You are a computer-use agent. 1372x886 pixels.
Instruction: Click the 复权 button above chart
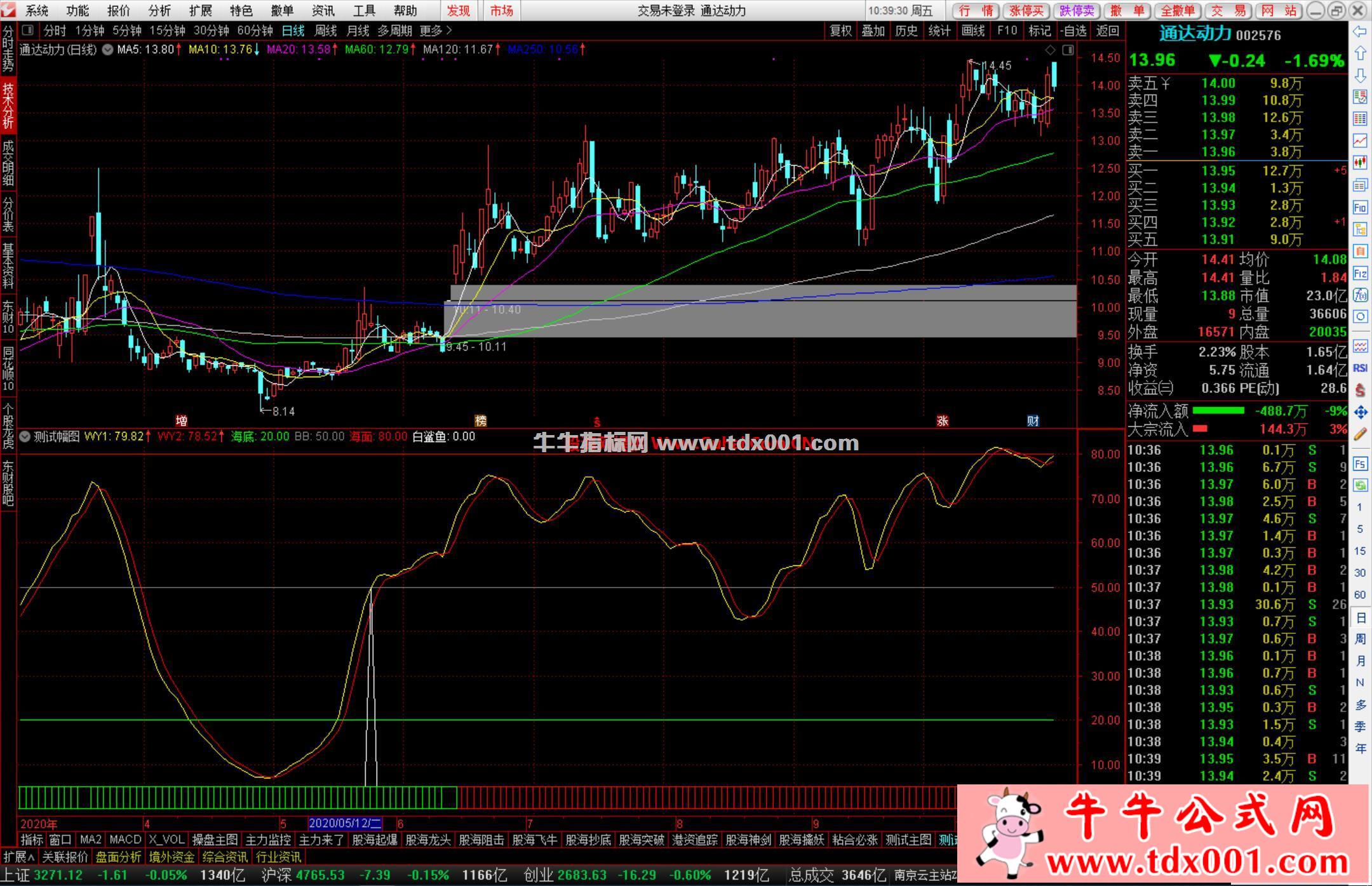(x=841, y=30)
